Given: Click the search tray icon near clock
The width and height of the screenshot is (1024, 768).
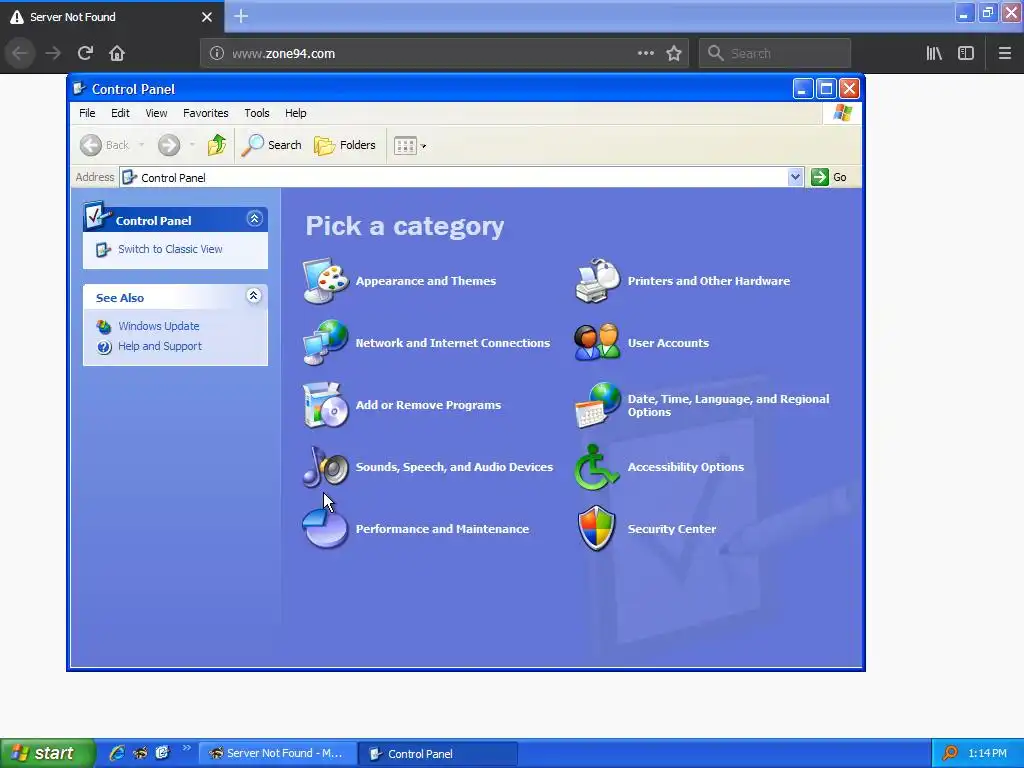Looking at the screenshot, I should 950,753.
